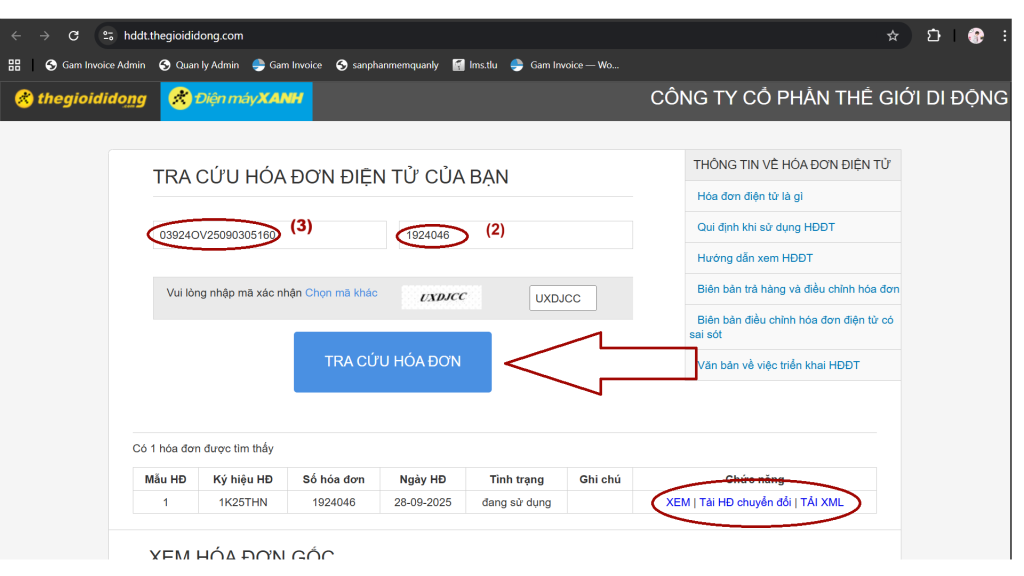This screenshot has height=576, width=1024.
Task: Click the browser back arrow
Action: [16, 36]
